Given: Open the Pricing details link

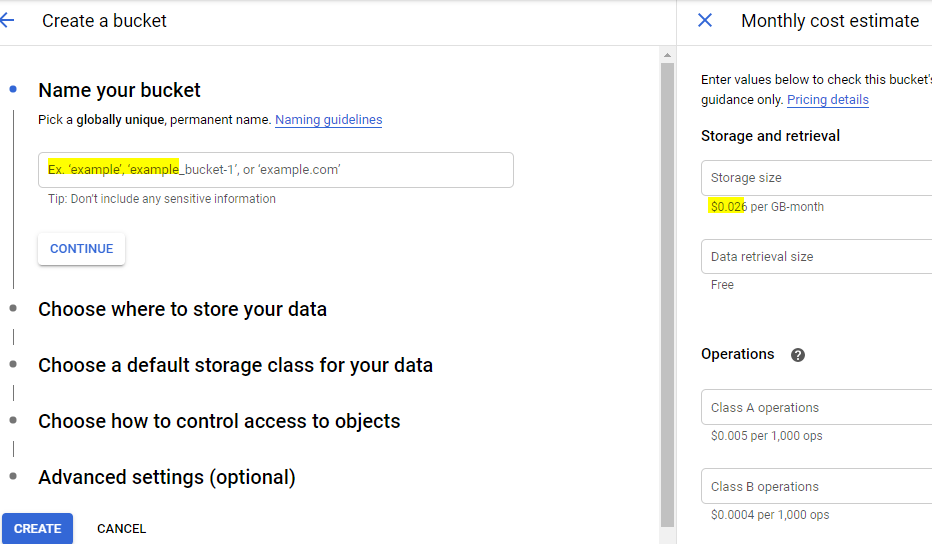Looking at the screenshot, I should coord(827,99).
